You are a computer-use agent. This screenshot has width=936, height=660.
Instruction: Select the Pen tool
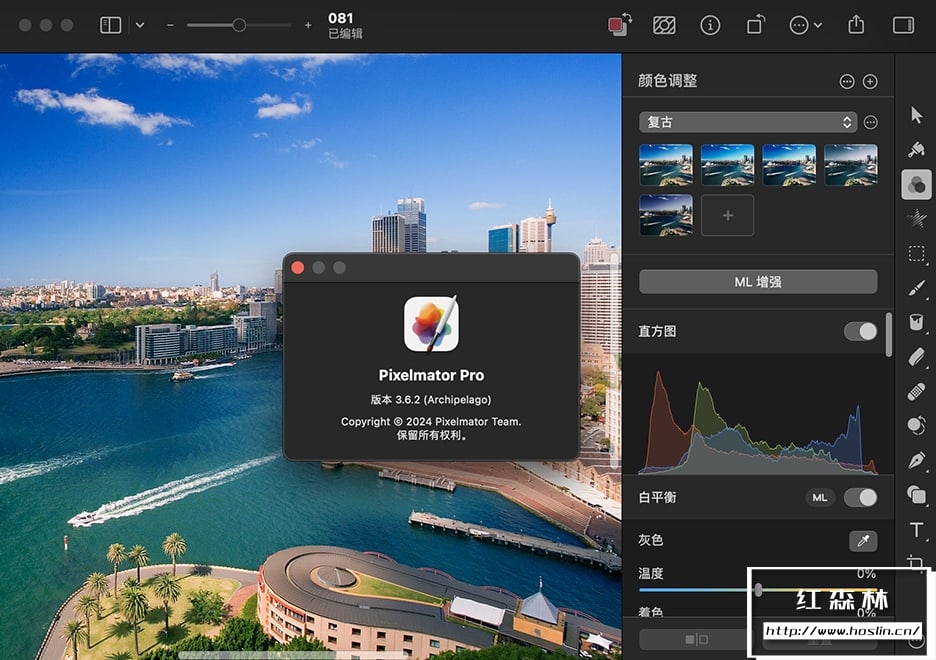pyautogui.click(x=916, y=460)
